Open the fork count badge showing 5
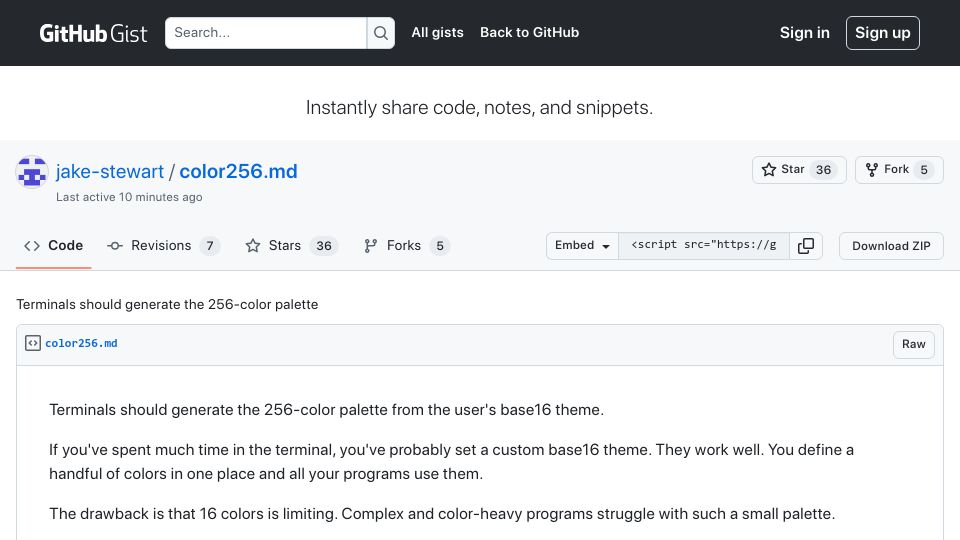This screenshot has height=540, width=960. coord(924,170)
